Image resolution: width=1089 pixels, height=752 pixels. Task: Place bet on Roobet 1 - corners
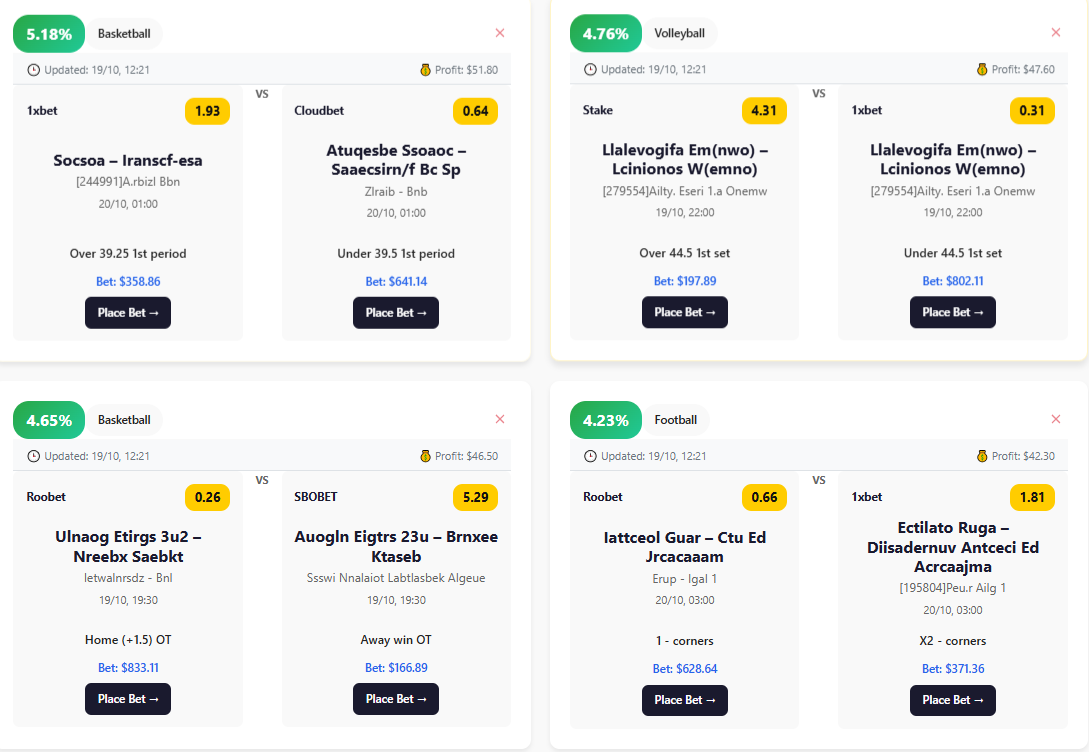pyautogui.click(x=685, y=700)
